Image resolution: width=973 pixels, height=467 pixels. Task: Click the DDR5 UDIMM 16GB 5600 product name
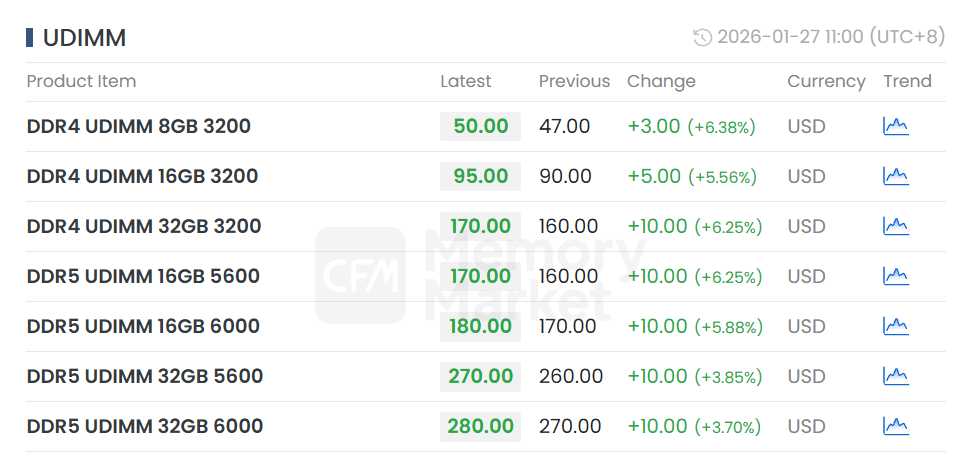143,276
